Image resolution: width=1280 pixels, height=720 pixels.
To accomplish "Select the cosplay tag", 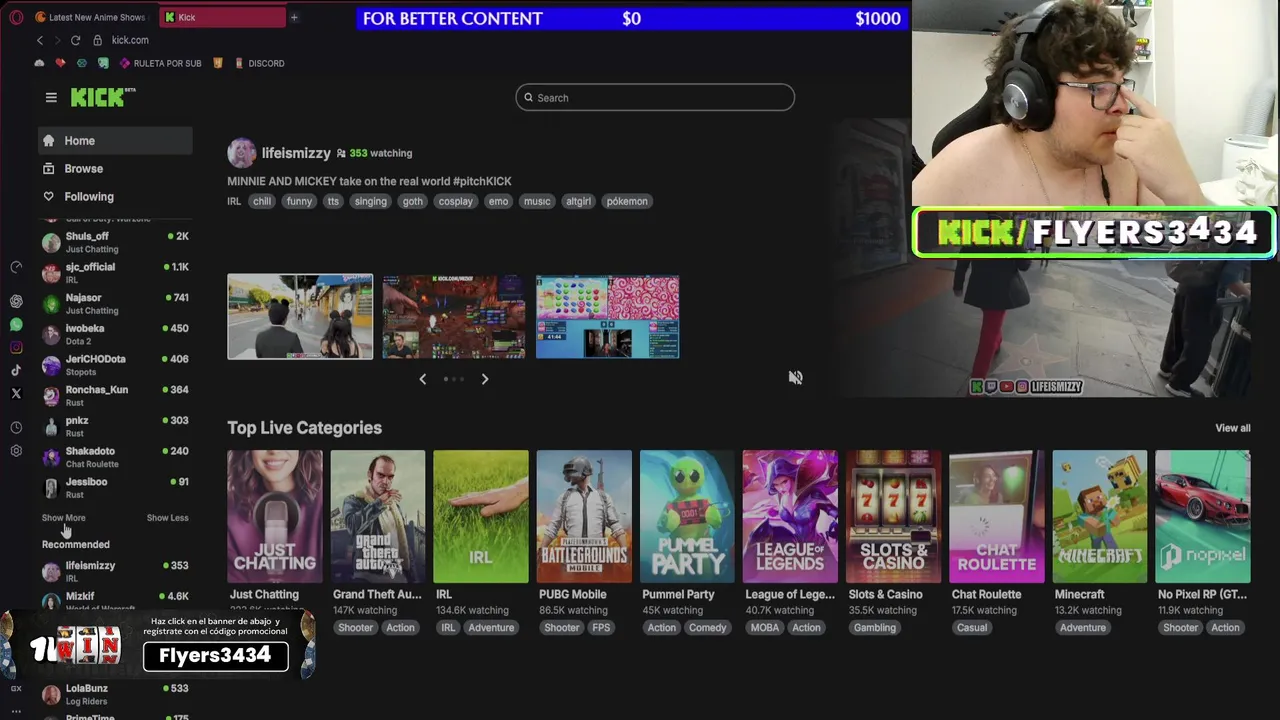I will click(x=455, y=201).
